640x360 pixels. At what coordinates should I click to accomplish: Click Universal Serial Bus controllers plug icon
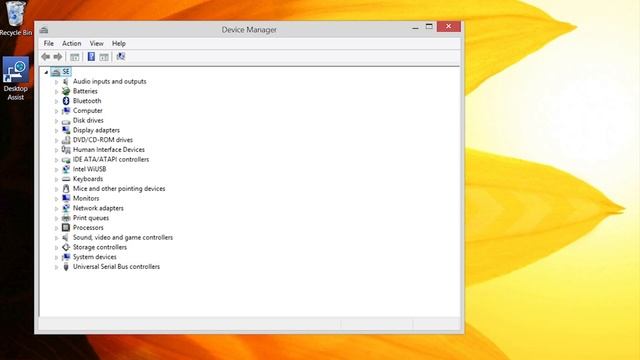(x=66, y=267)
